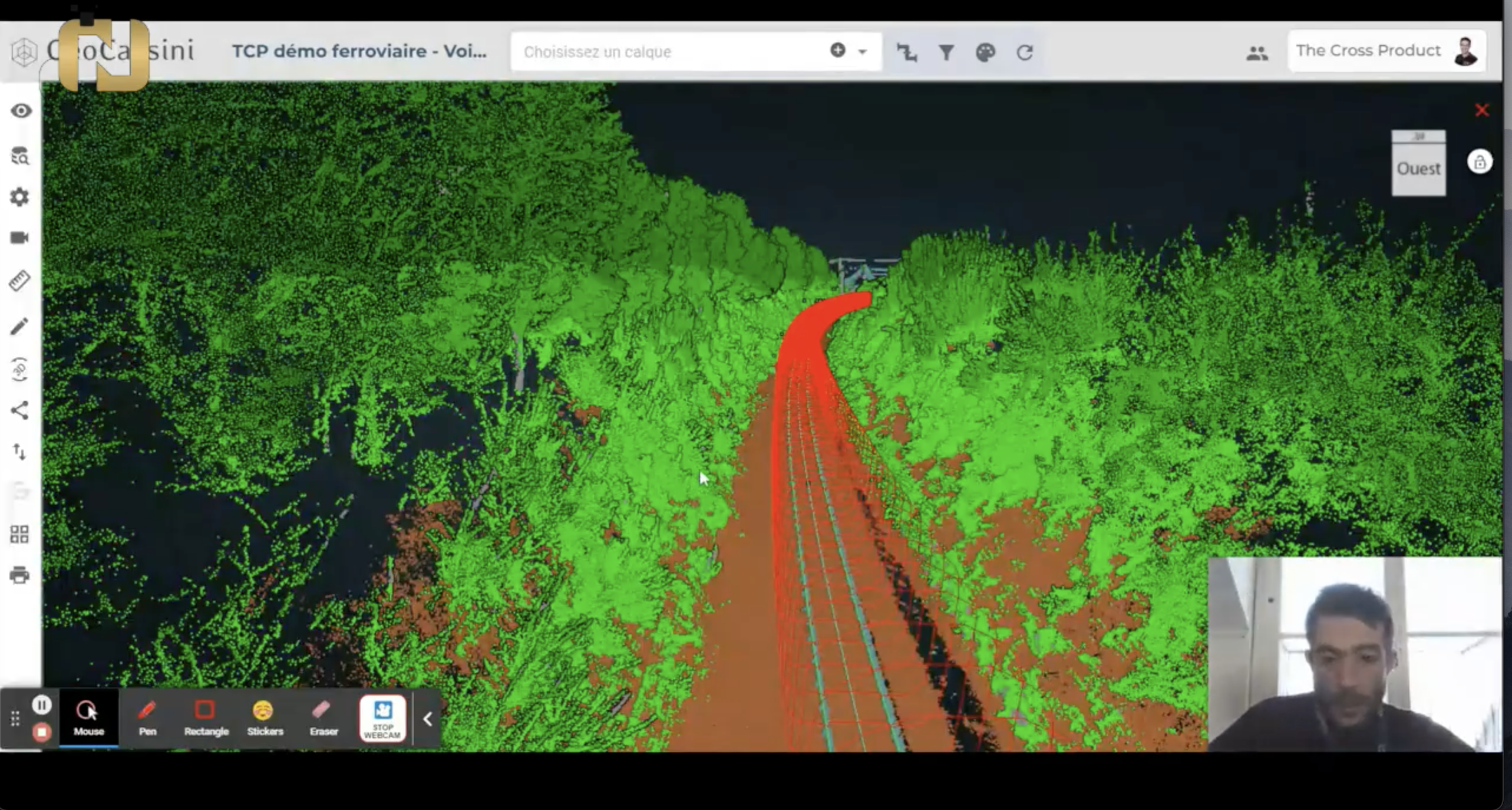Select the ruler measurement tool
The width and height of the screenshot is (1512, 810).
pyautogui.click(x=19, y=281)
